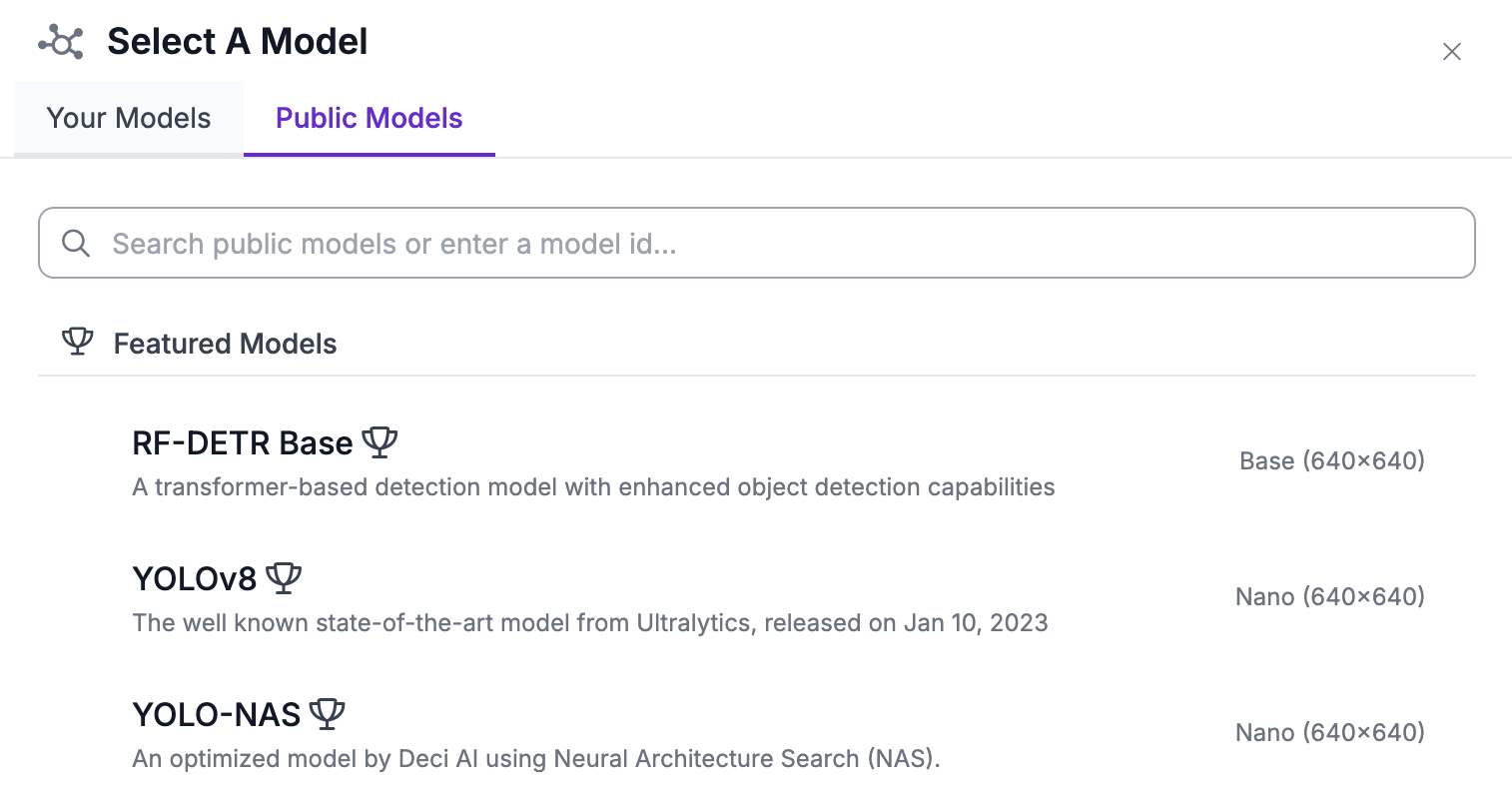Click the RF-DETR Base description text
1512x803 pixels.
point(593,486)
